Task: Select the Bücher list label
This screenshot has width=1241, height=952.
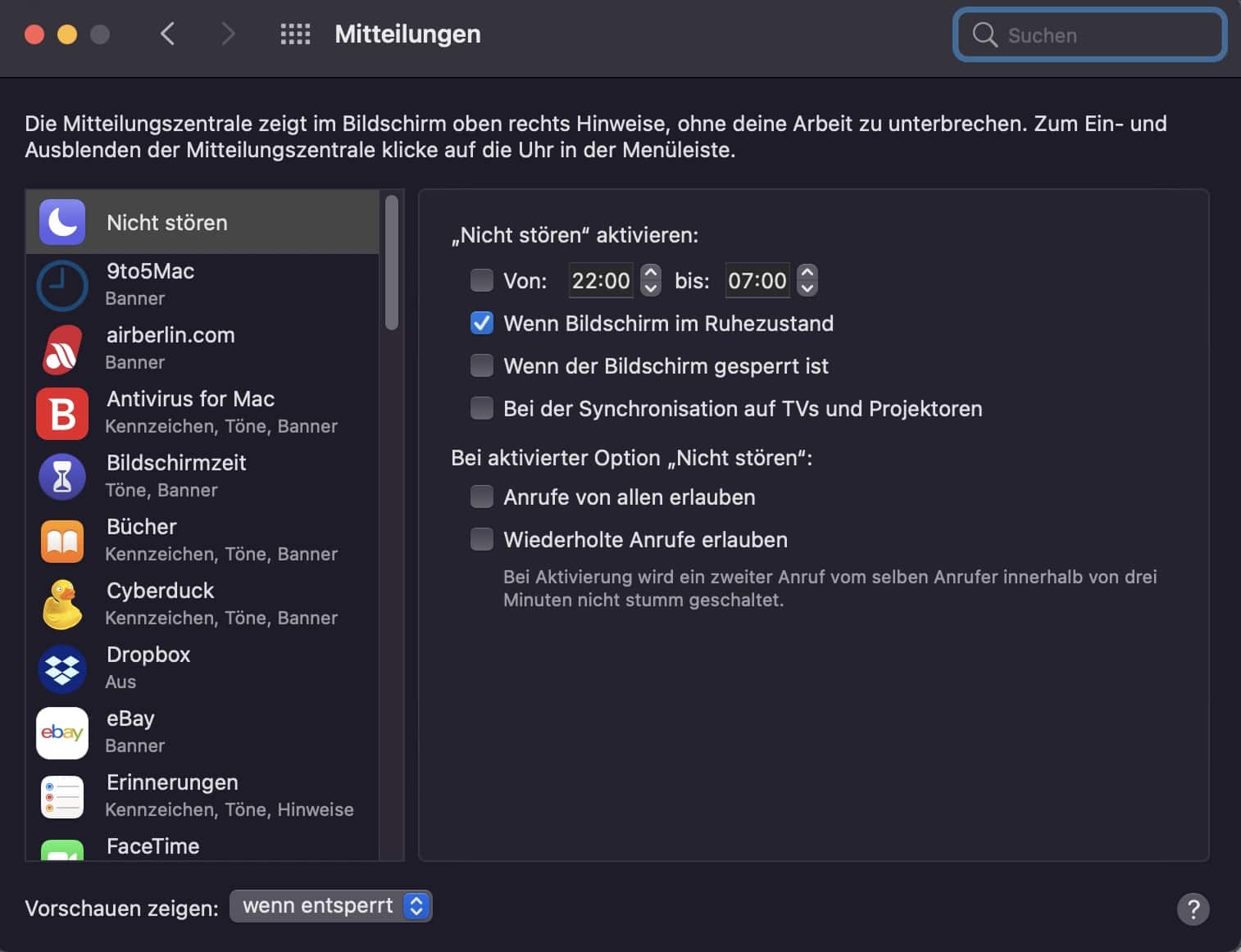Action: click(x=142, y=527)
